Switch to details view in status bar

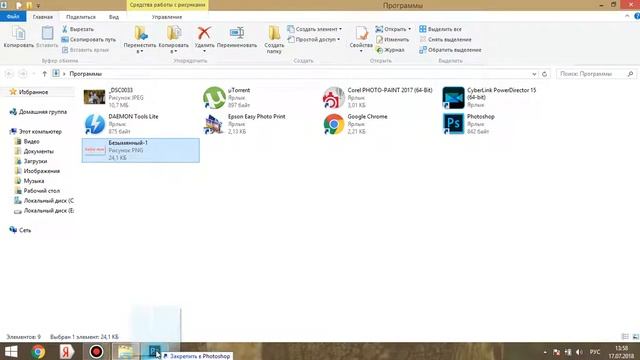(625, 337)
